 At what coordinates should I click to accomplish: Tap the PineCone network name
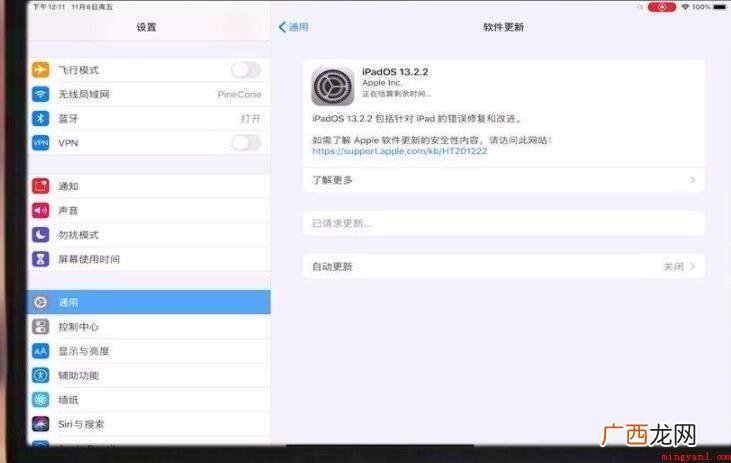point(239,94)
